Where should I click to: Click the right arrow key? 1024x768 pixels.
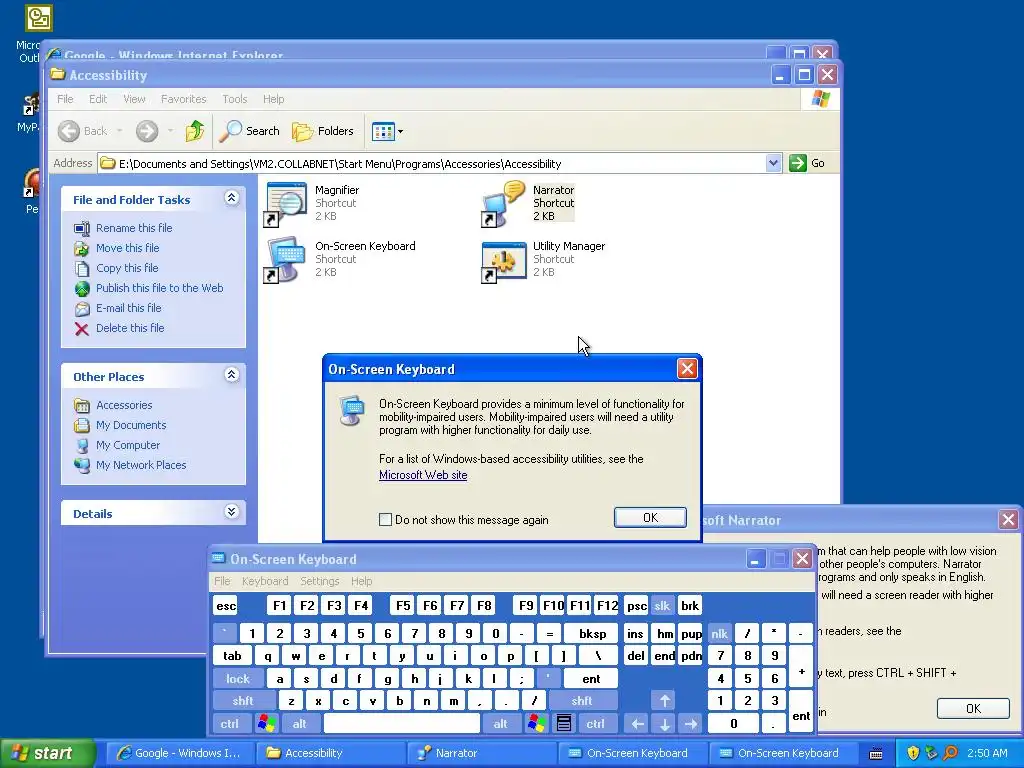click(691, 724)
